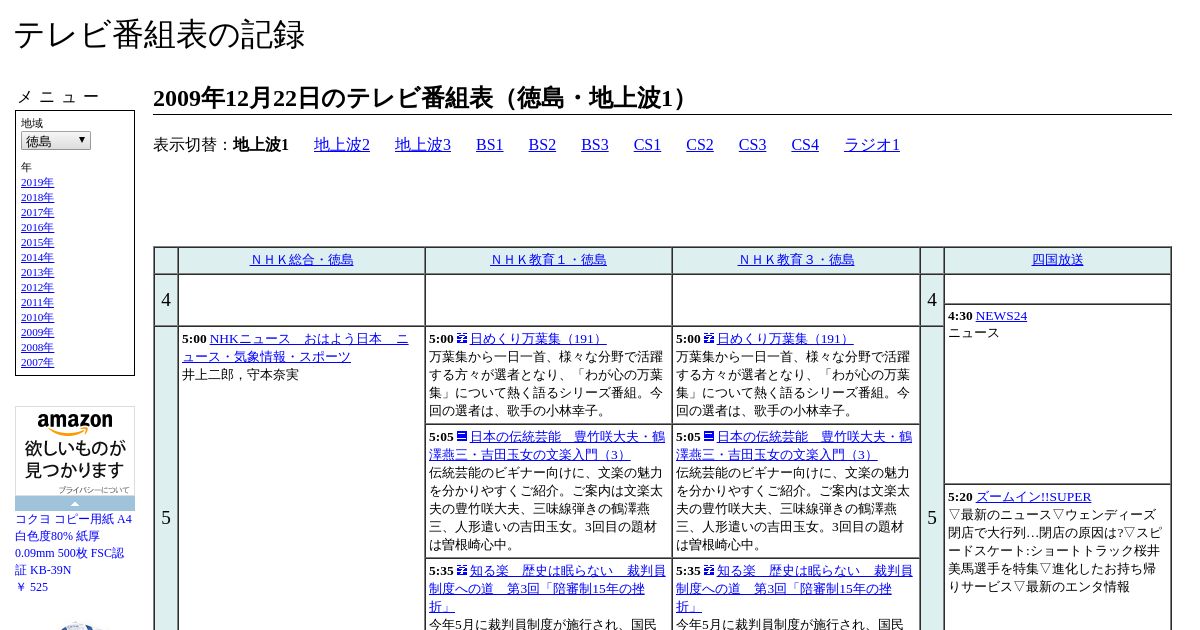The width and height of the screenshot is (1200, 630).
Task: Open 日本の伝統芸能 program in NHK教育3 column
Action: [794, 445]
